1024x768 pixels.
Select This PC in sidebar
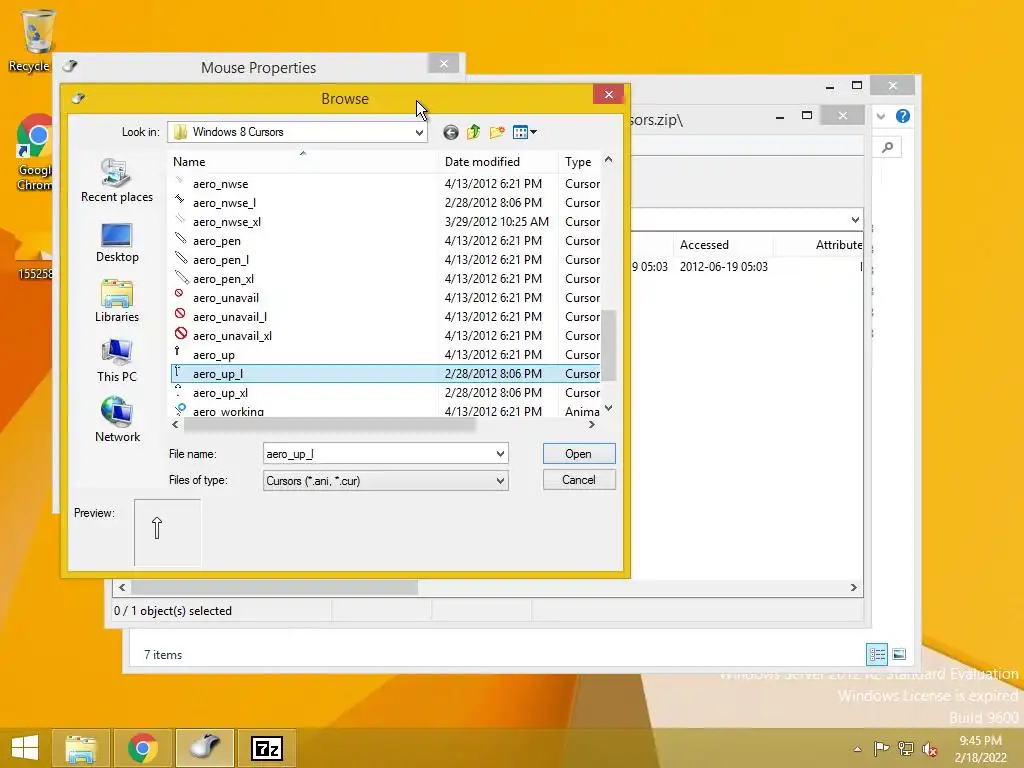[x=117, y=361]
